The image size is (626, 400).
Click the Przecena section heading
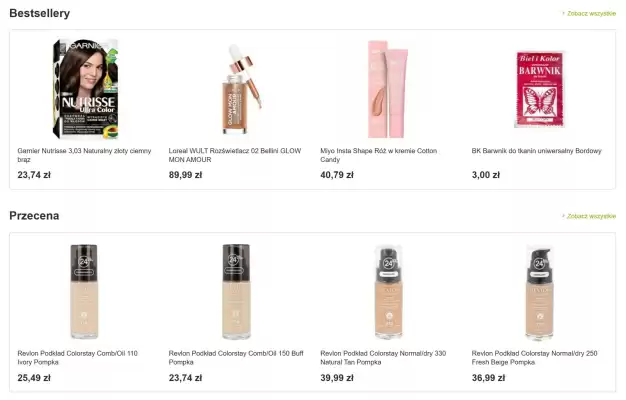pyautogui.click(x=34, y=216)
